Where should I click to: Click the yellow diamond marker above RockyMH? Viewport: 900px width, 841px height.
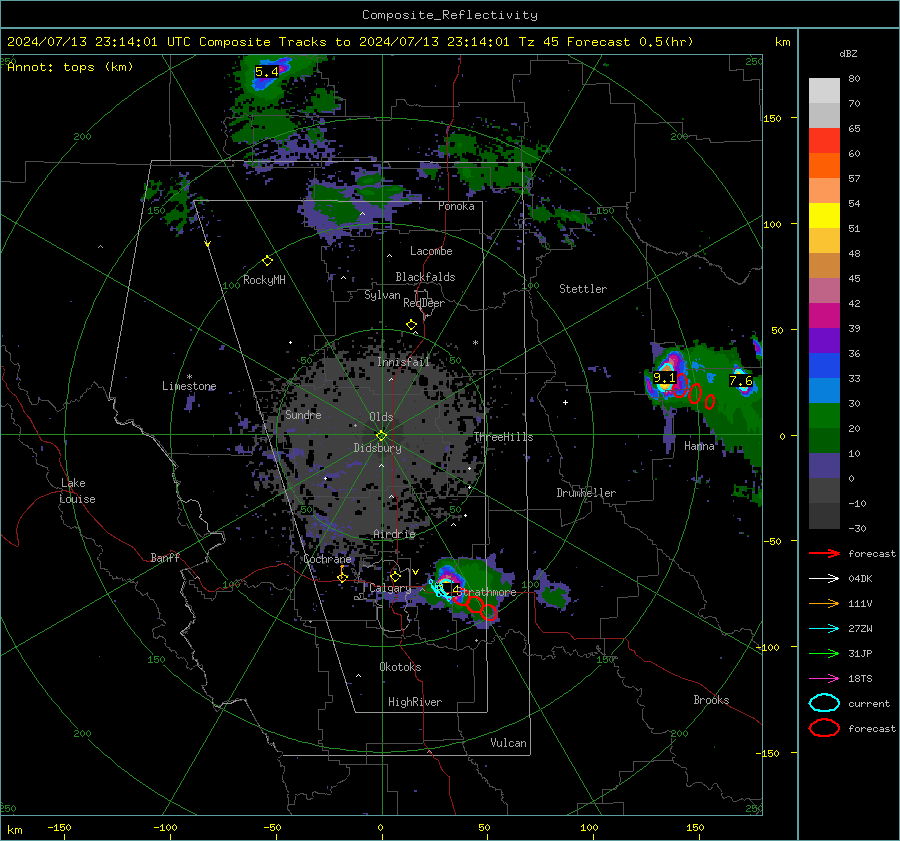coord(267,261)
